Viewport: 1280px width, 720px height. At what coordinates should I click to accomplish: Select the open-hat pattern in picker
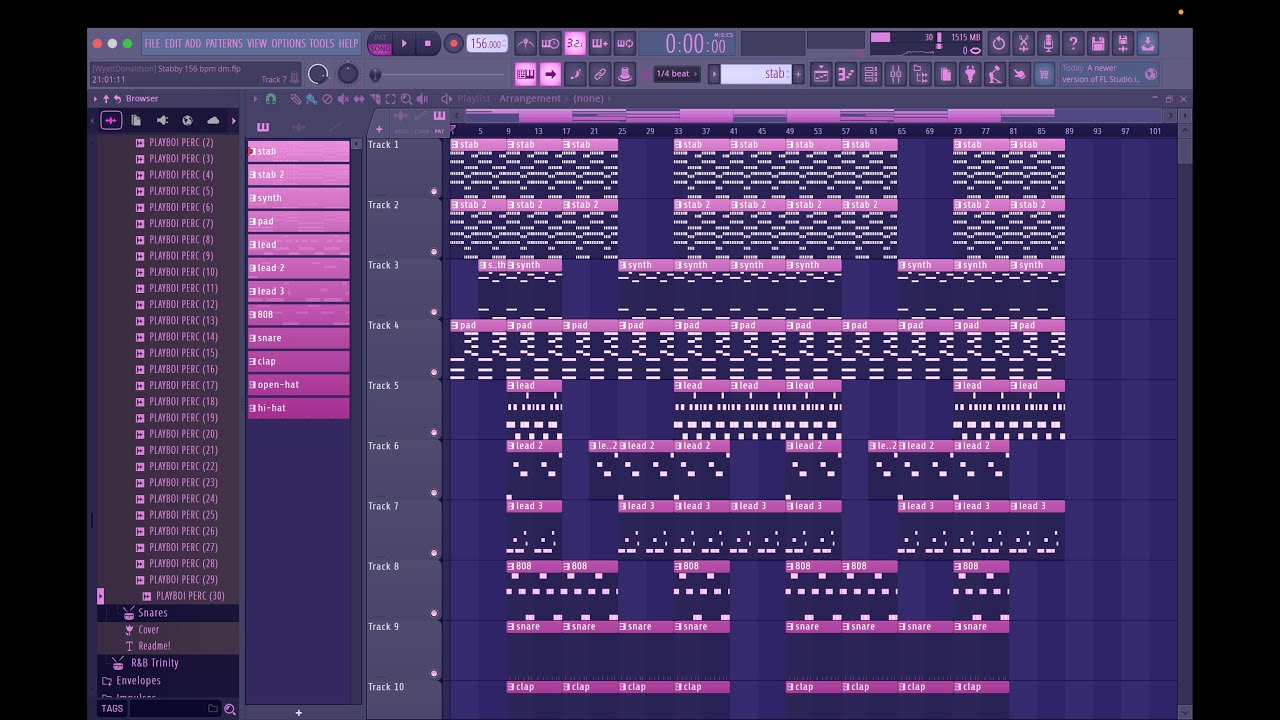(x=298, y=385)
